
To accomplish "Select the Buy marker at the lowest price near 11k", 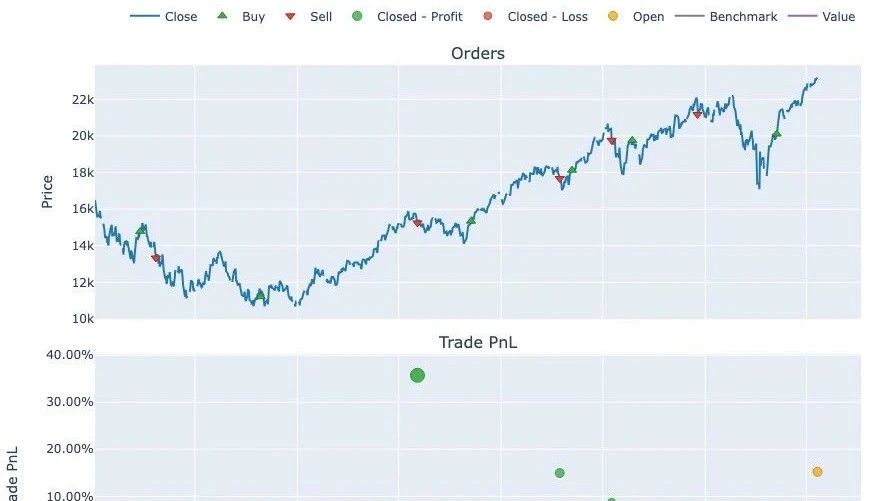I will [x=260, y=295].
